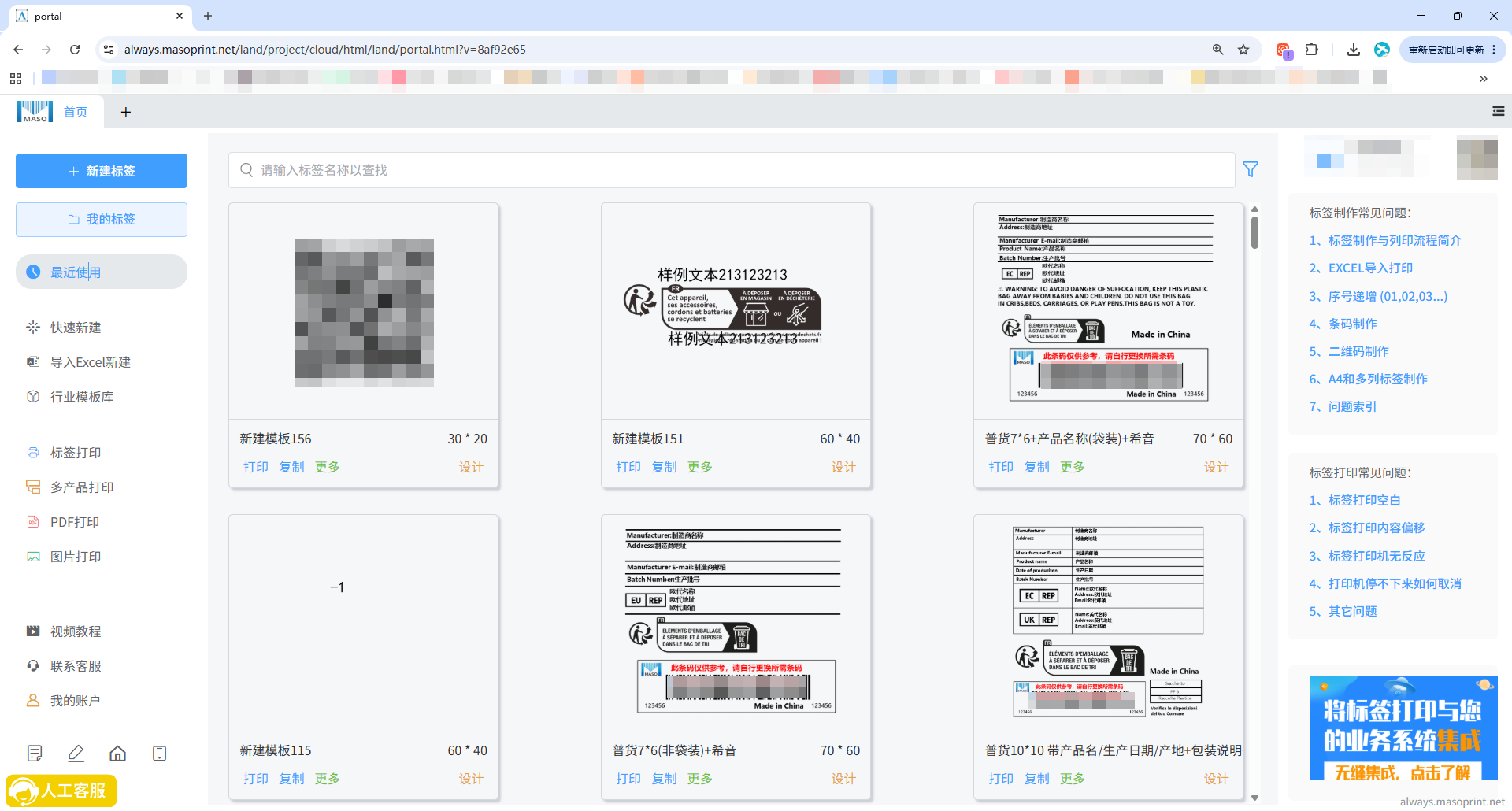The width and height of the screenshot is (1512, 811).
Task: Click the MASO logo
Action: point(35,111)
